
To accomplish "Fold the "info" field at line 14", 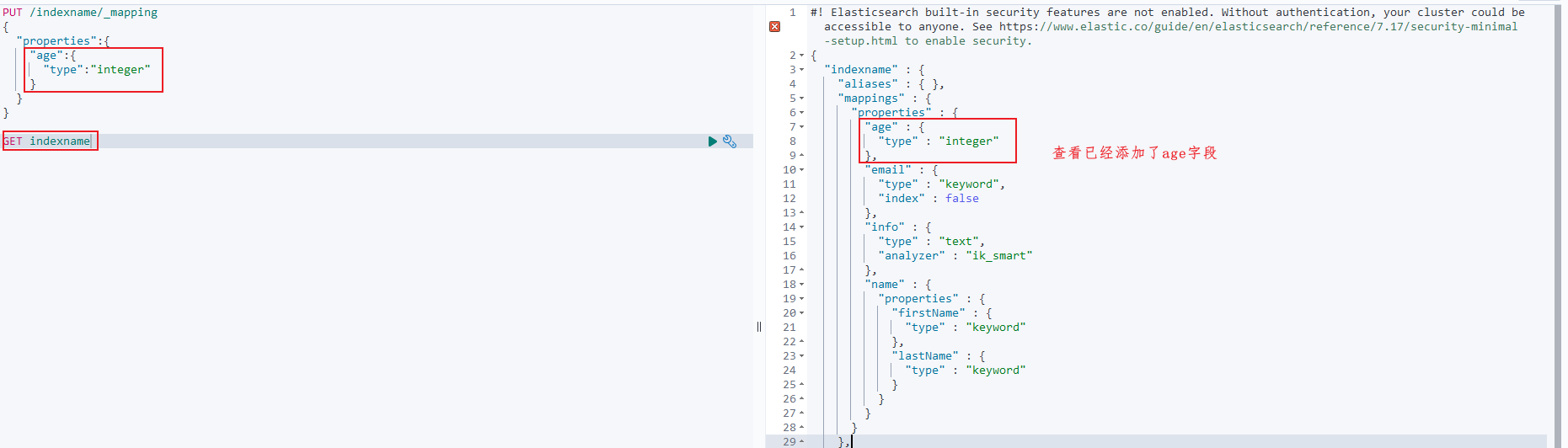I will [802, 227].
